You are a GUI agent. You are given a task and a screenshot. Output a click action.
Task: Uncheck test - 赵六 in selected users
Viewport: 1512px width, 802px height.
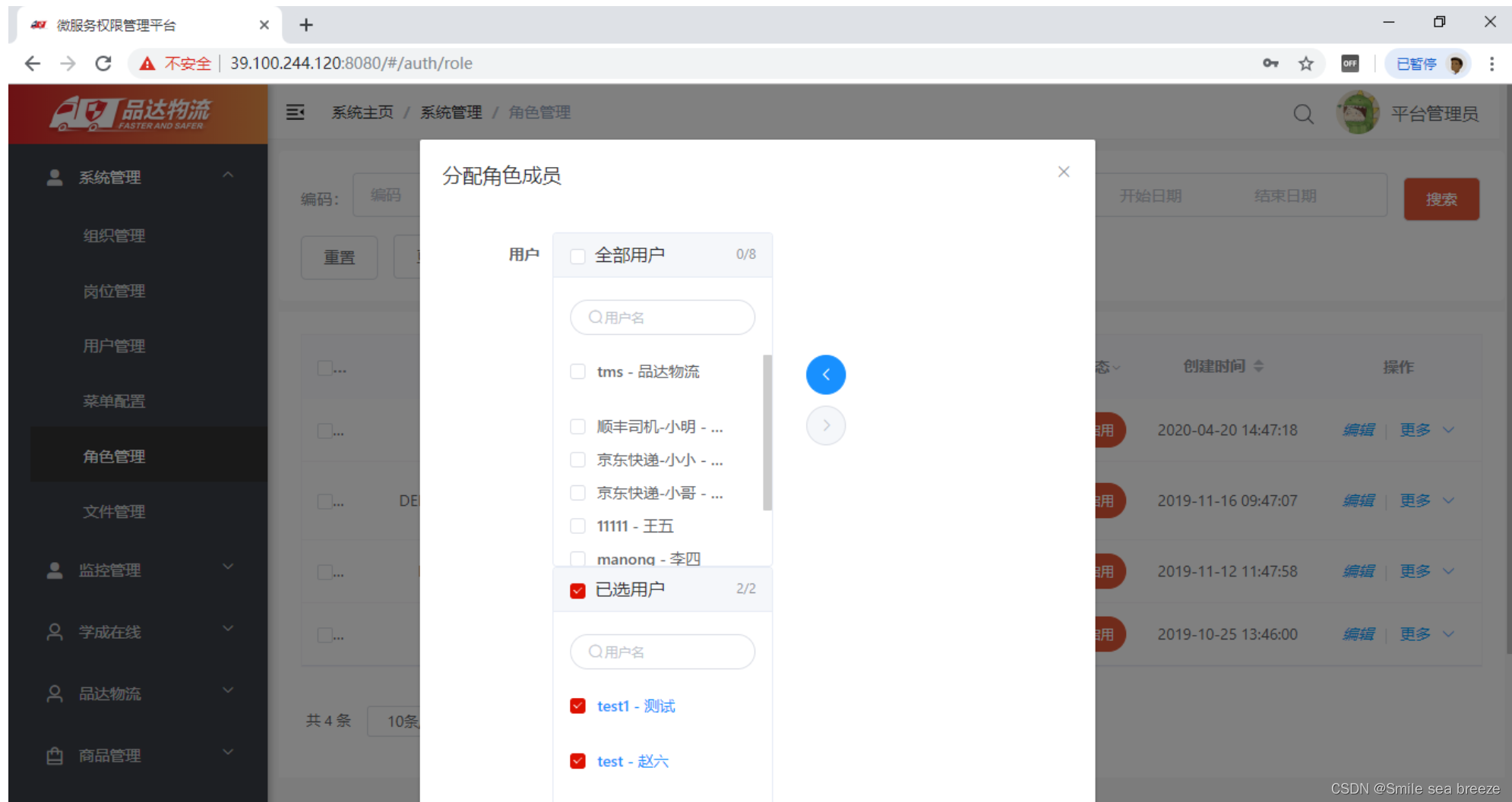577,761
